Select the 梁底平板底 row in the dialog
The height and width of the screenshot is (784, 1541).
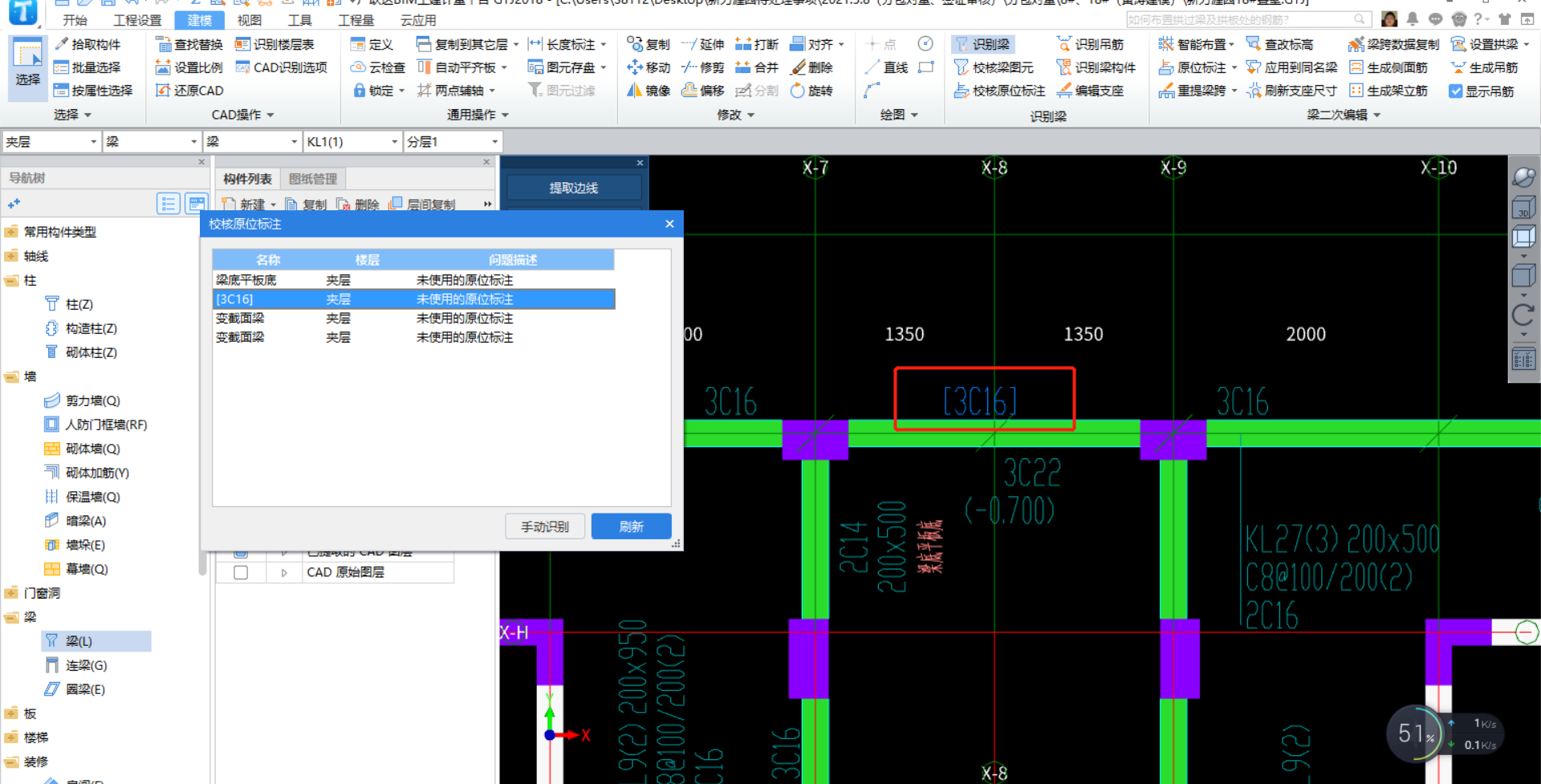[413, 280]
